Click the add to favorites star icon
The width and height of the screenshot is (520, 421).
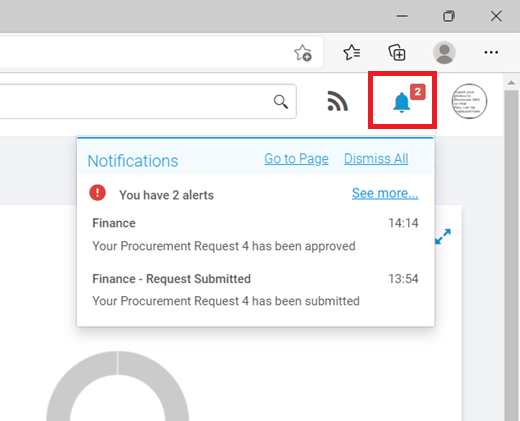pyautogui.click(x=303, y=53)
